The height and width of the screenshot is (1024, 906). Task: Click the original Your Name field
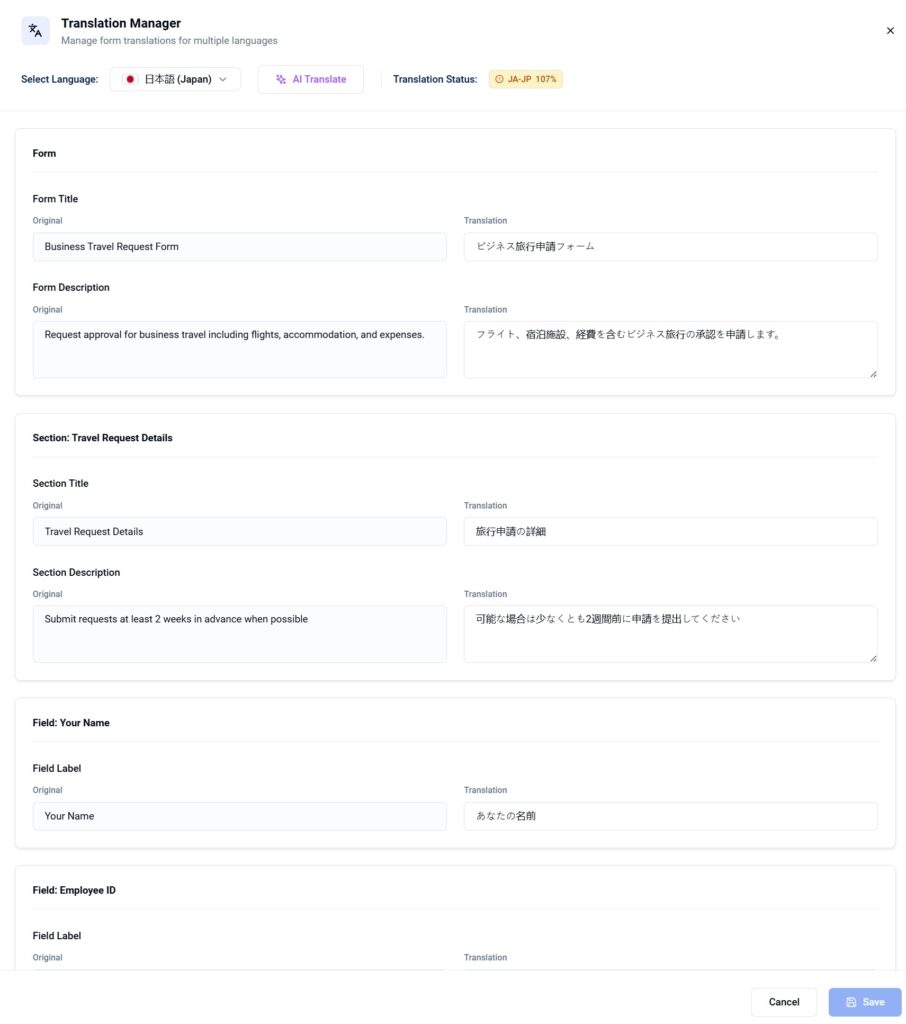239,816
